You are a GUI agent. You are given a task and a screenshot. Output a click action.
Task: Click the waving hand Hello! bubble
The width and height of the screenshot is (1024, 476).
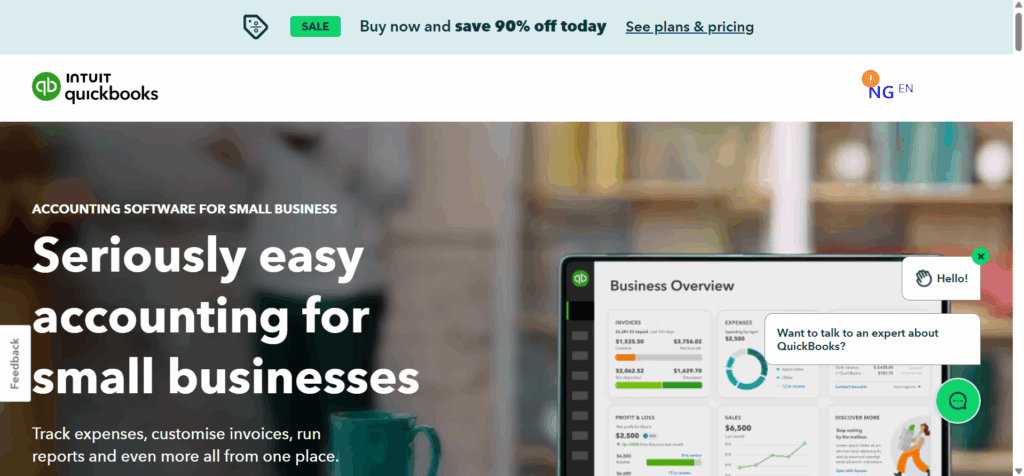point(941,278)
